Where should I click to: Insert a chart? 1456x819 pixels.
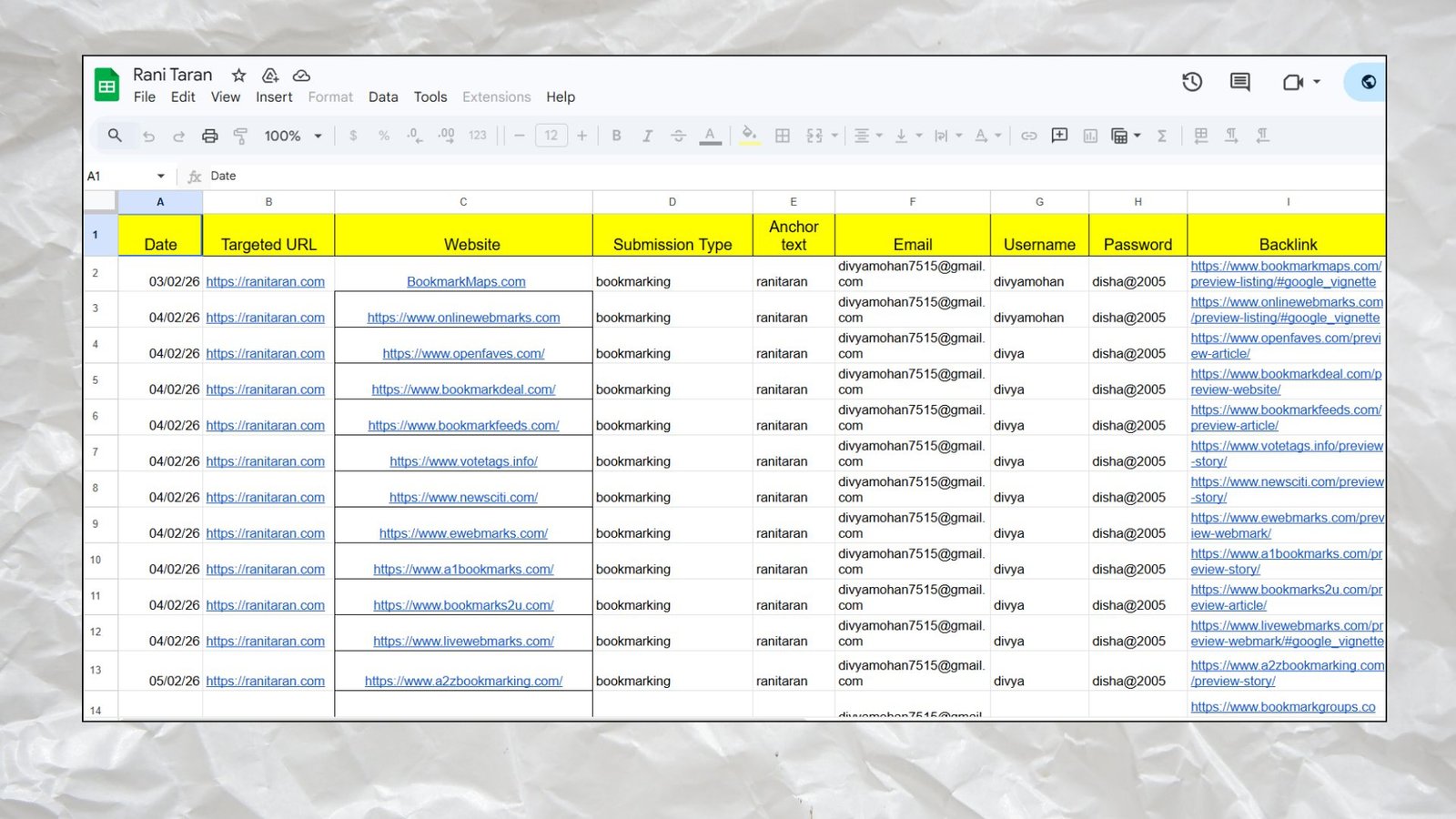coord(1090,136)
